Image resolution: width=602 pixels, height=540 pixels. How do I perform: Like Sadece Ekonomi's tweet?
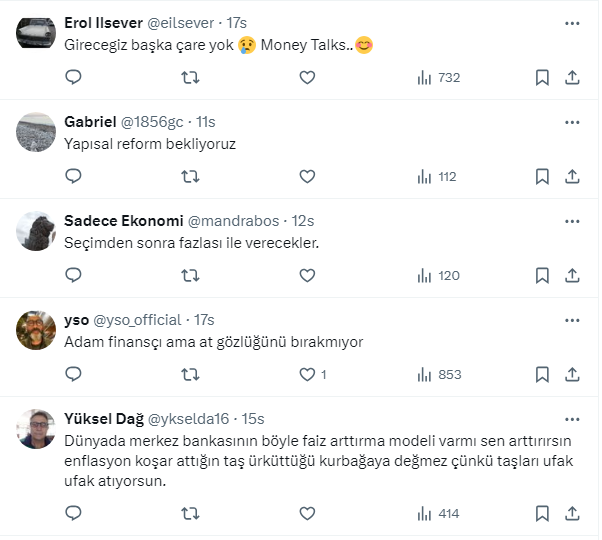[307, 275]
